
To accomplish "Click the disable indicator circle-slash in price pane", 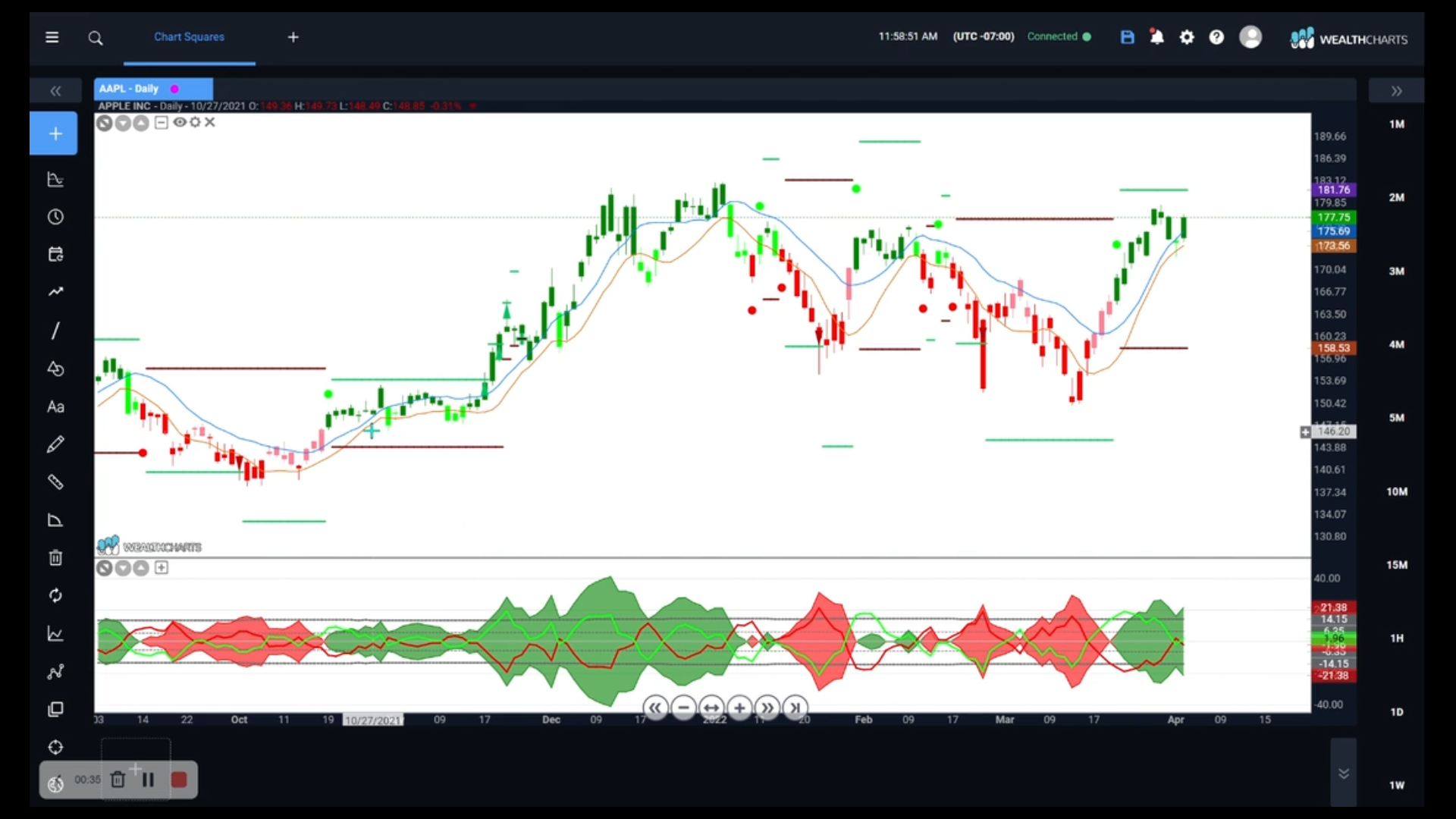I will click(105, 123).
